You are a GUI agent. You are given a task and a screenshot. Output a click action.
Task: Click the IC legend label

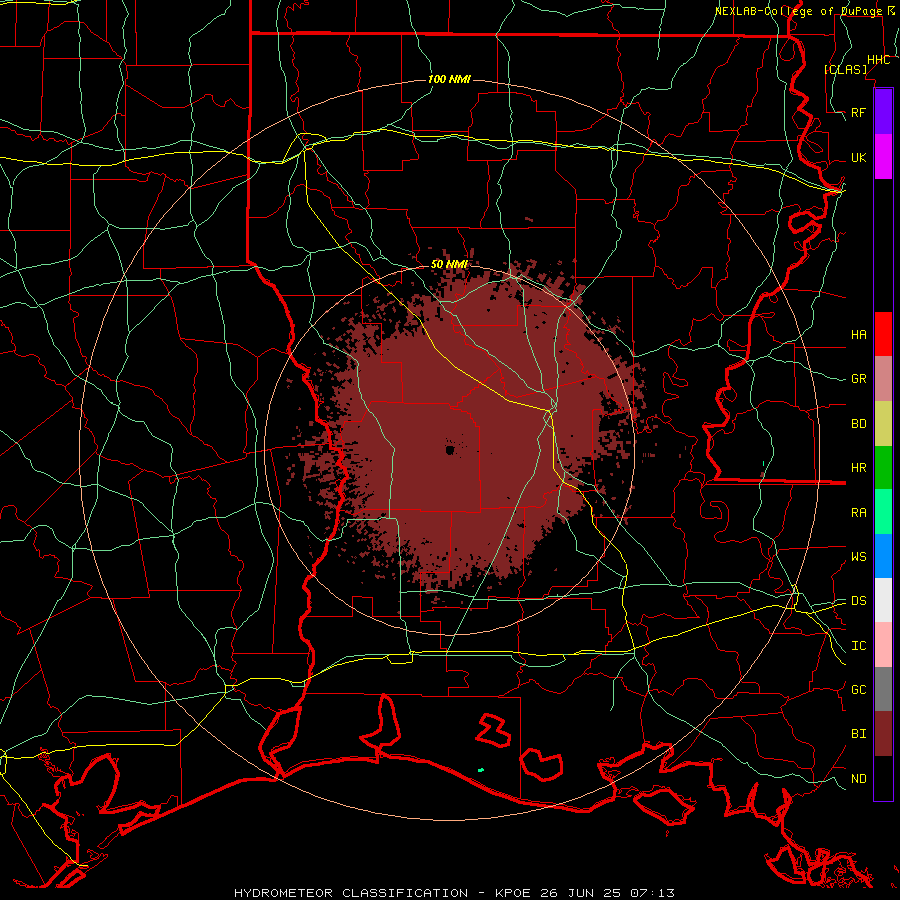(x=858, y=646)
